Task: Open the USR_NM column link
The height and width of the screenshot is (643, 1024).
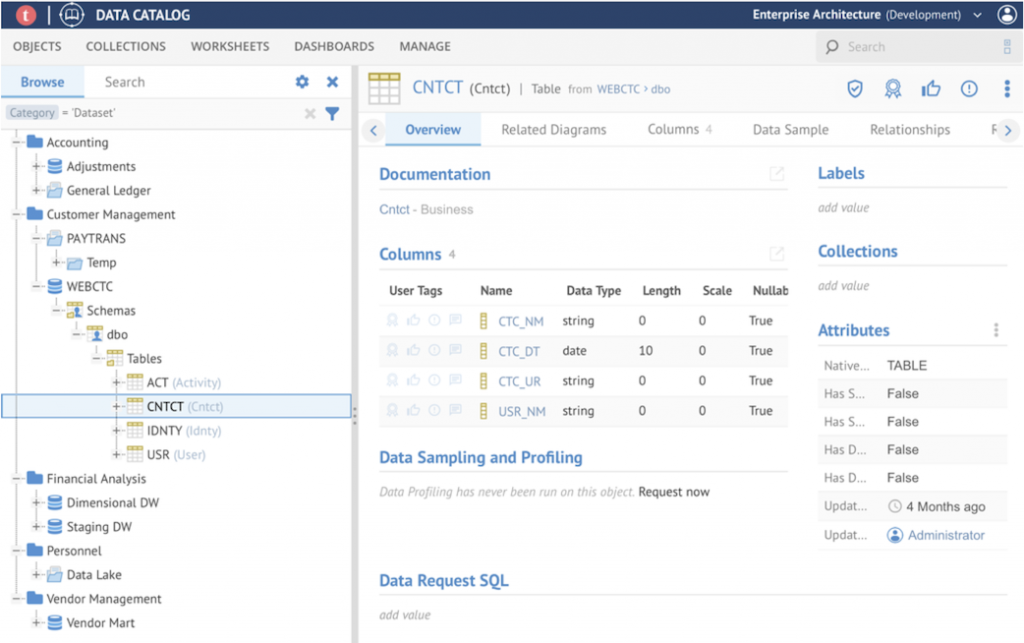Action: click(522, 411)
